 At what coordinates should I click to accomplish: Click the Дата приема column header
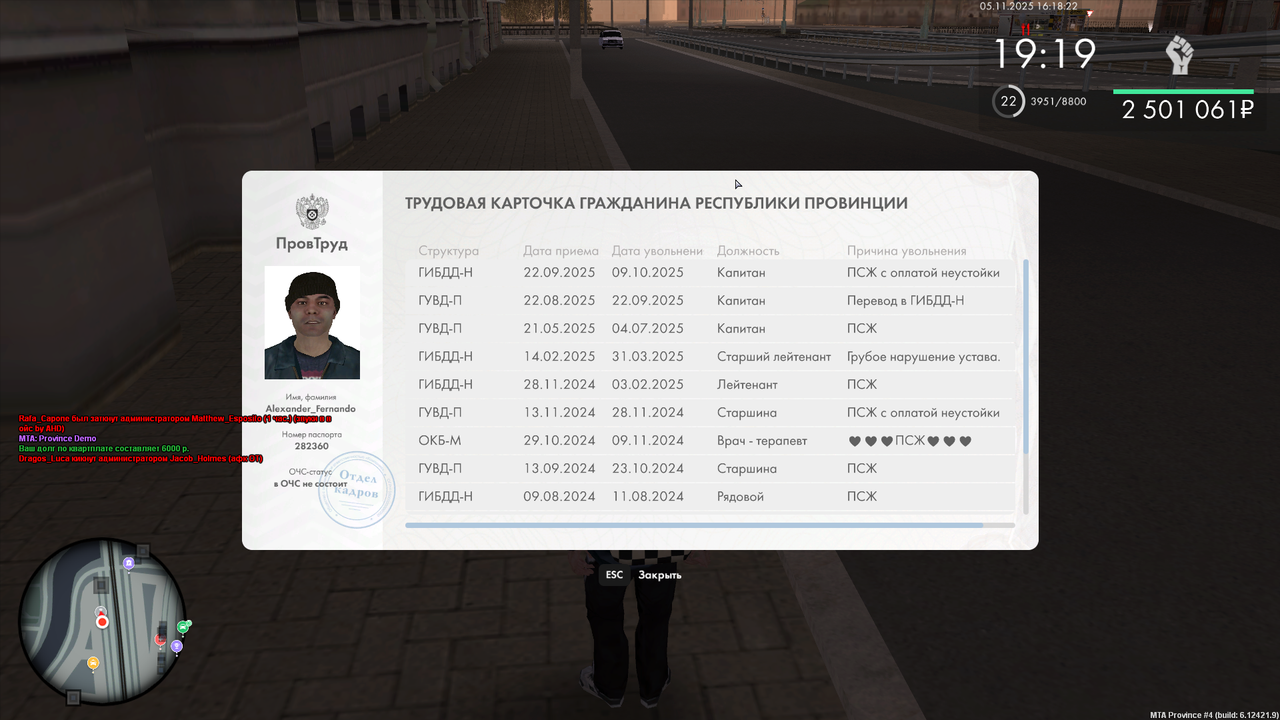click(561, 251)
